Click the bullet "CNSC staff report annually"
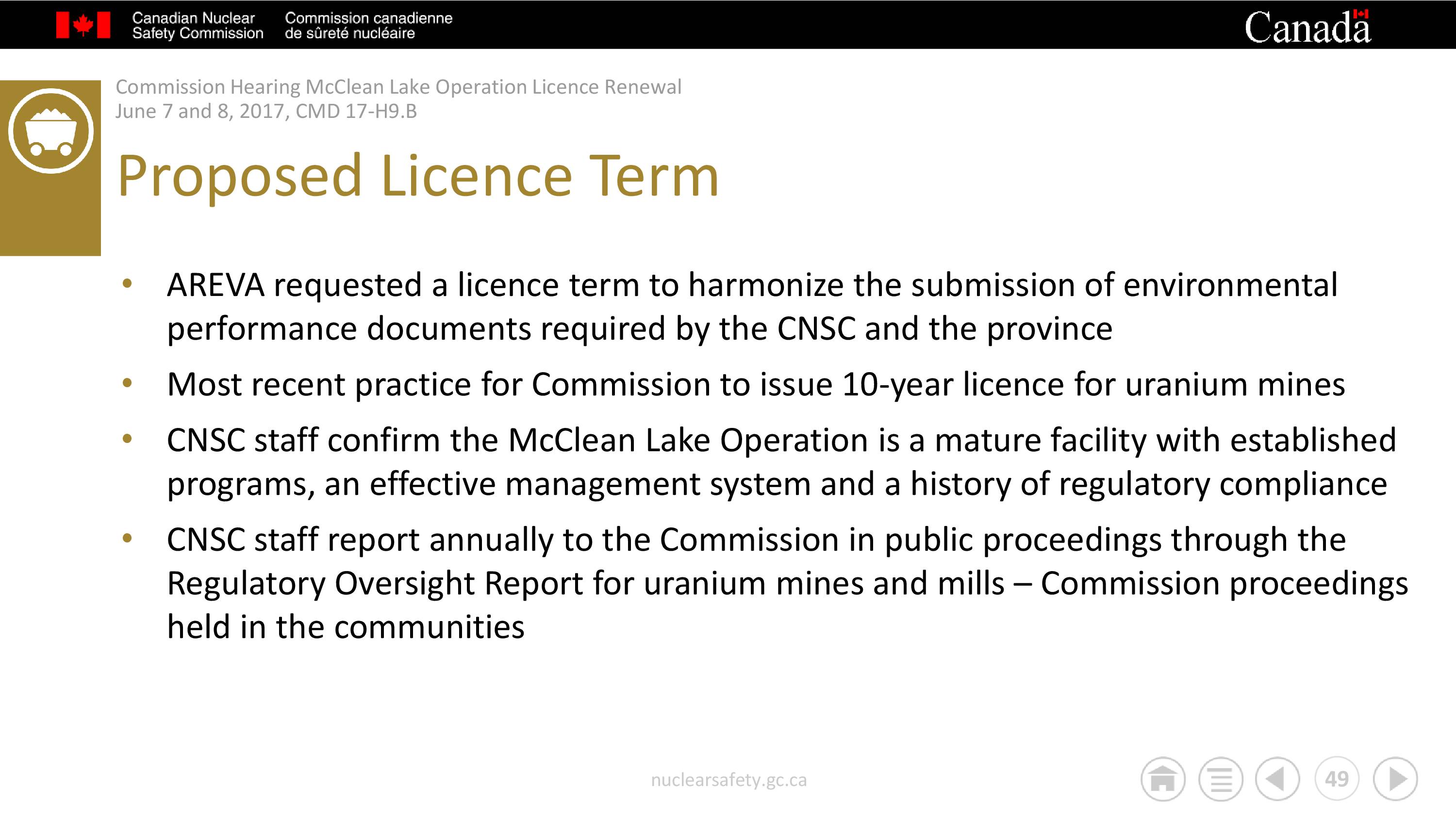The width and height of the screenshot is (1456, 819). click(x=787, y=583)
